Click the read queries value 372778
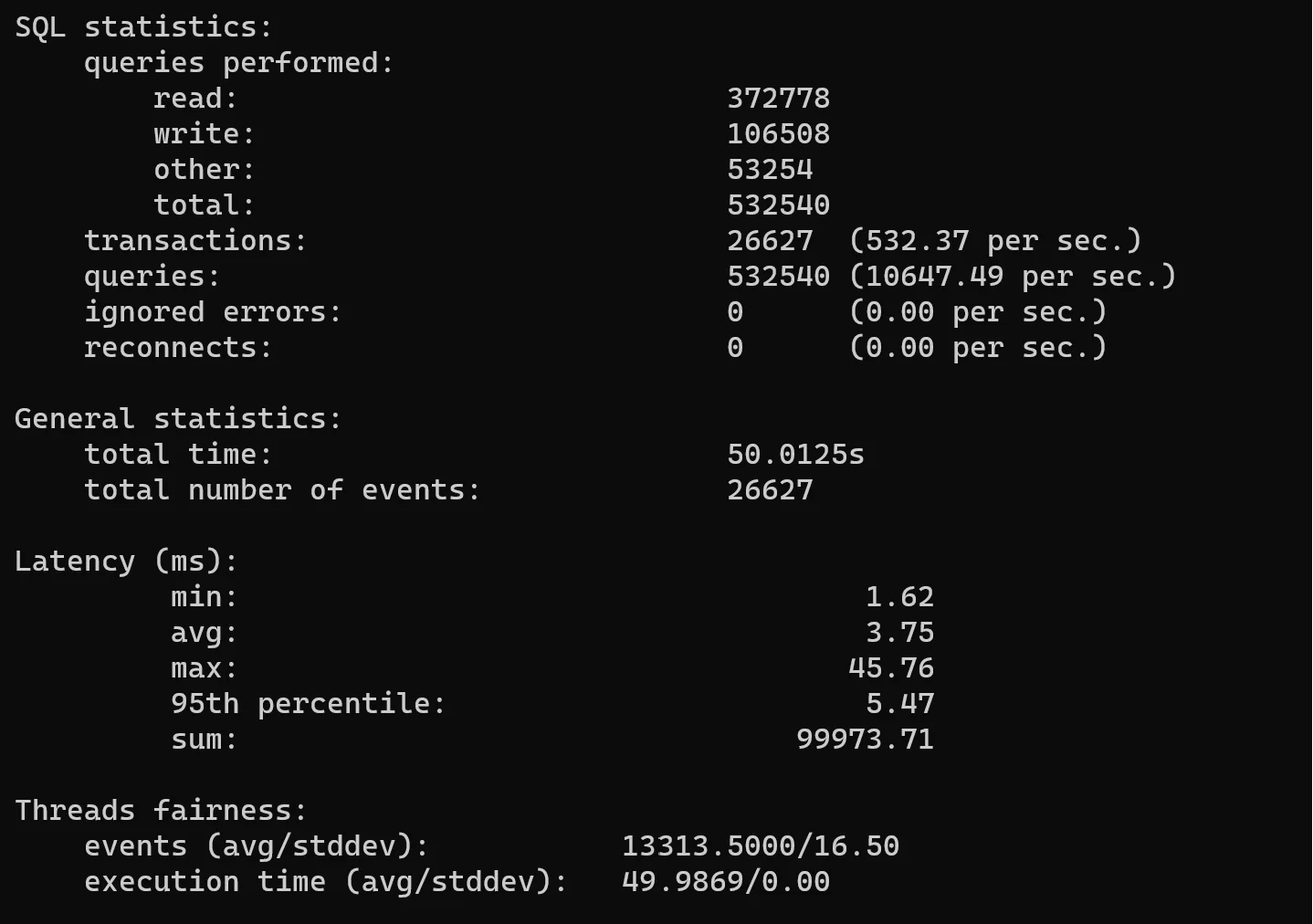 (778, 99)
